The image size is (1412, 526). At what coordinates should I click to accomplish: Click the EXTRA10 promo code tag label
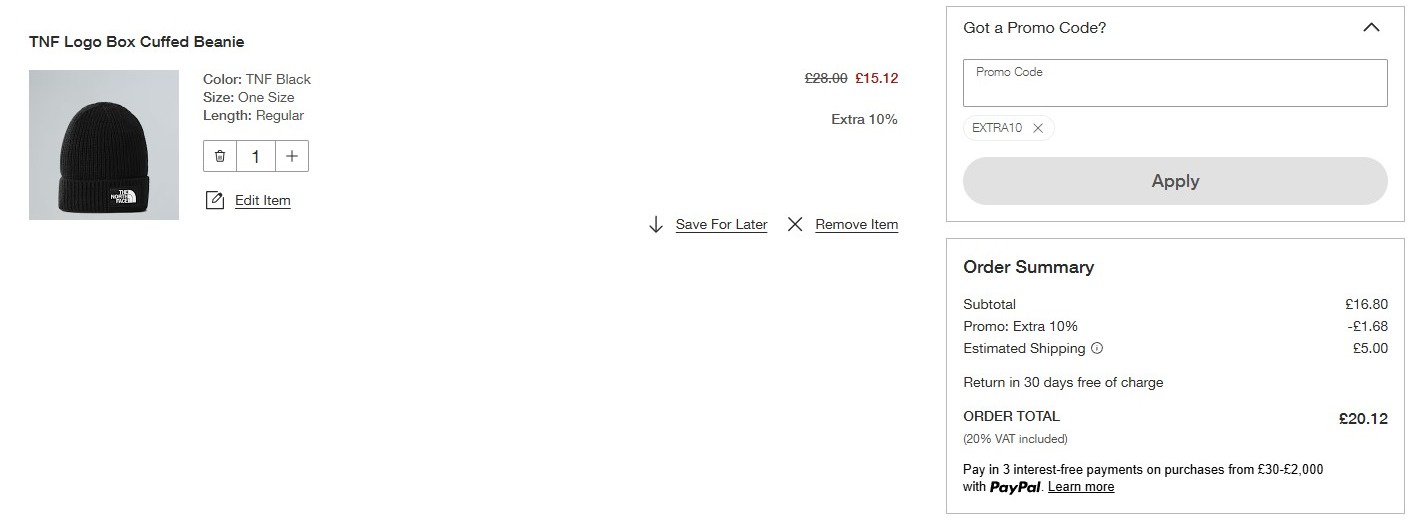[x=997, y=128]
